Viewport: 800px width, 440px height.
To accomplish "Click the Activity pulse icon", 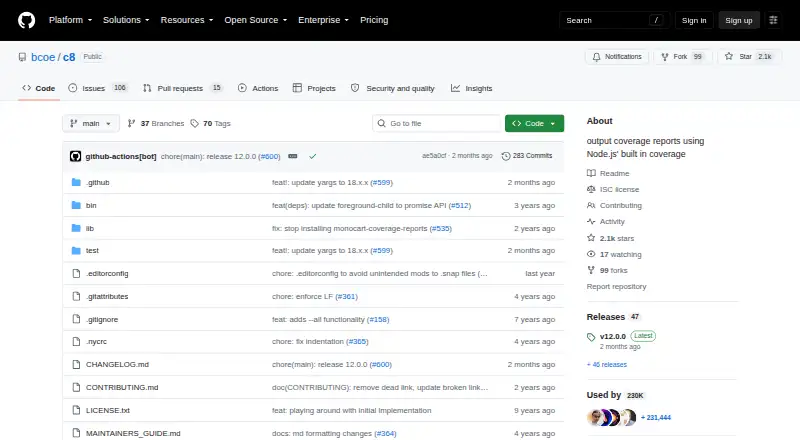I will [591, 222].
